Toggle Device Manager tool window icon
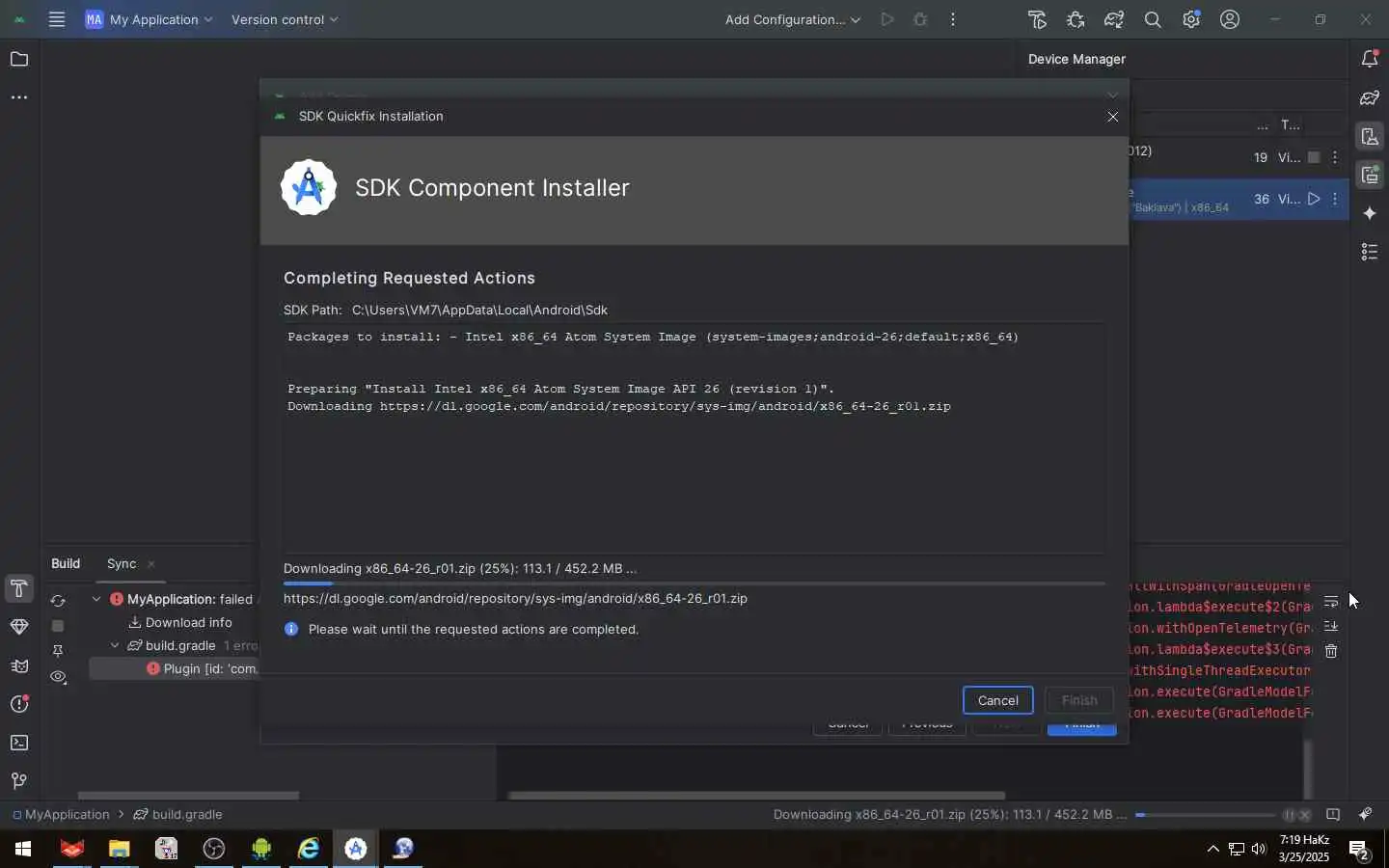This screenshot has height=868, width=1389. [1371, 137]
